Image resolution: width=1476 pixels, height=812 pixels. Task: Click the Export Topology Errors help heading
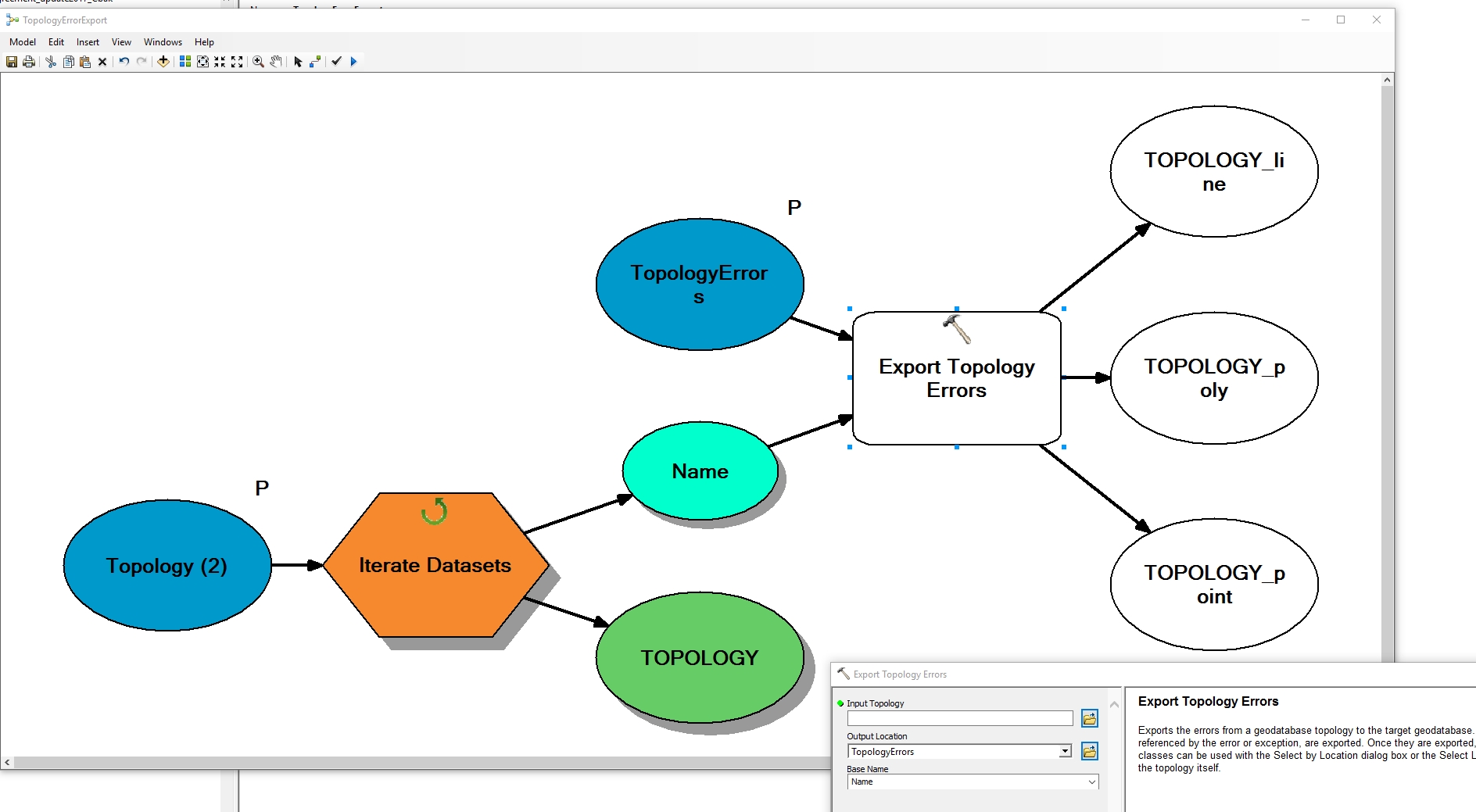pos(1208,702)
